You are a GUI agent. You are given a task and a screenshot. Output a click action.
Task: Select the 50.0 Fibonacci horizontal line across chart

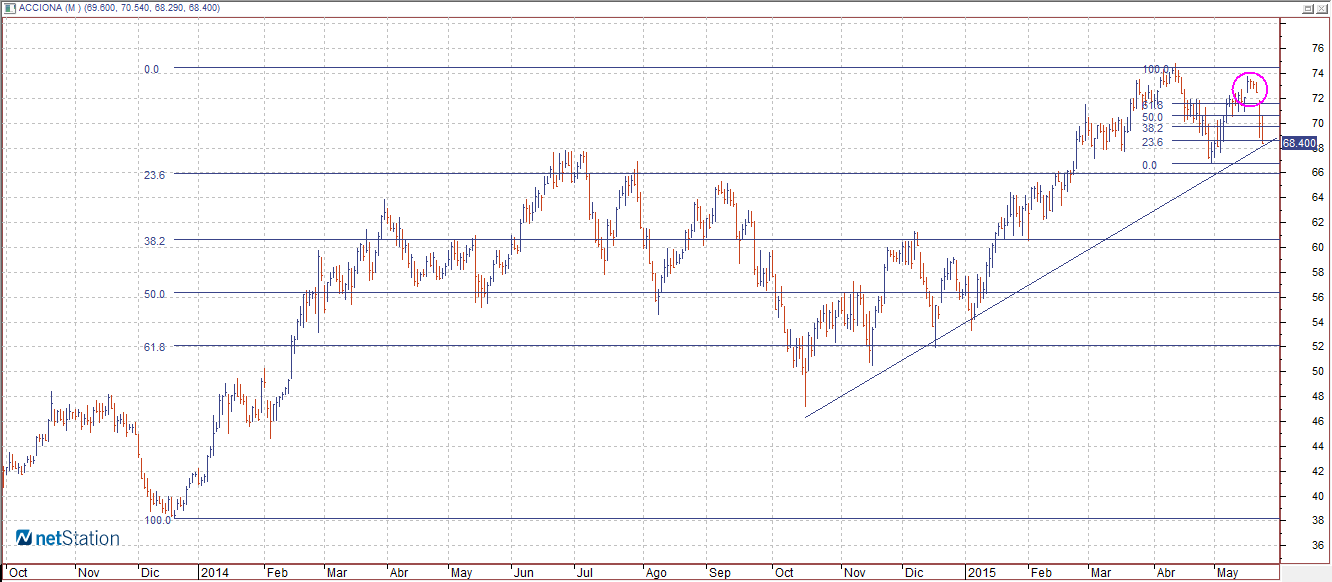coord(727,293)
